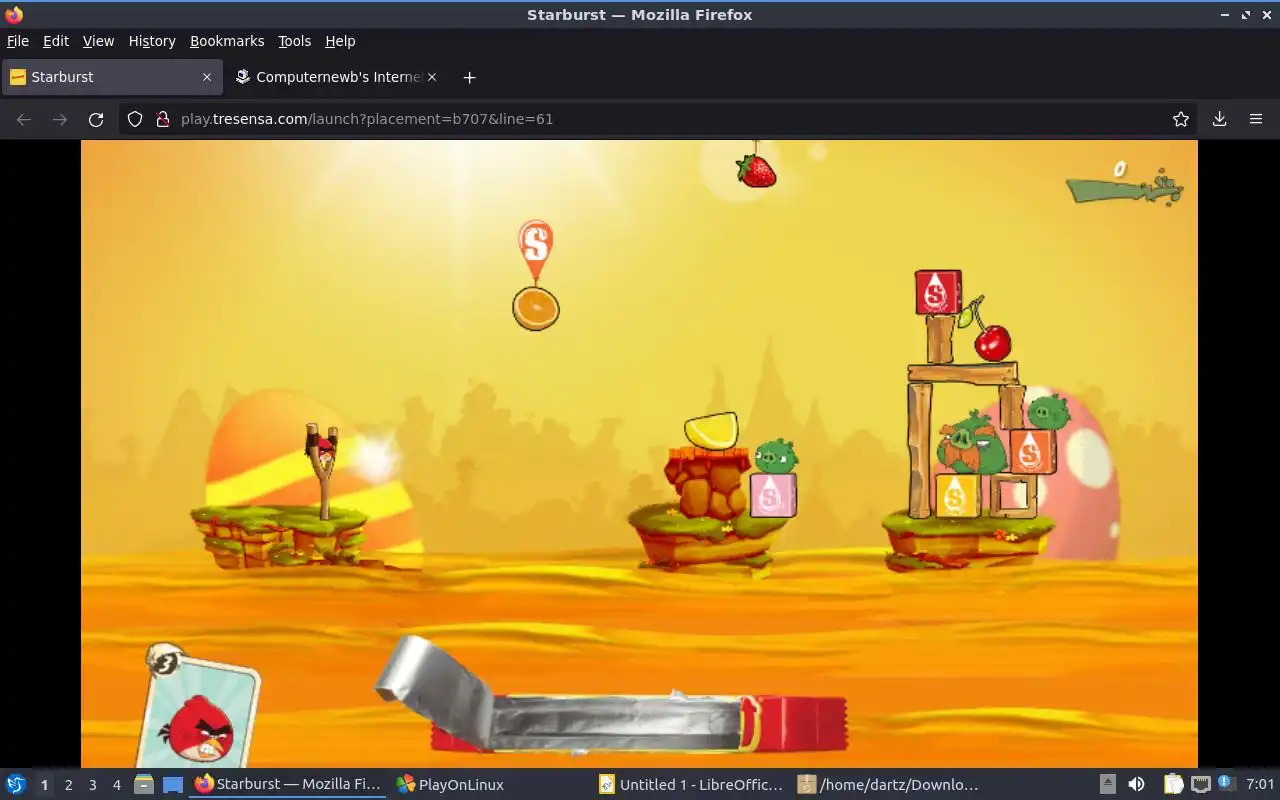
Task: Open the Help menu
Action: [340, 41]
